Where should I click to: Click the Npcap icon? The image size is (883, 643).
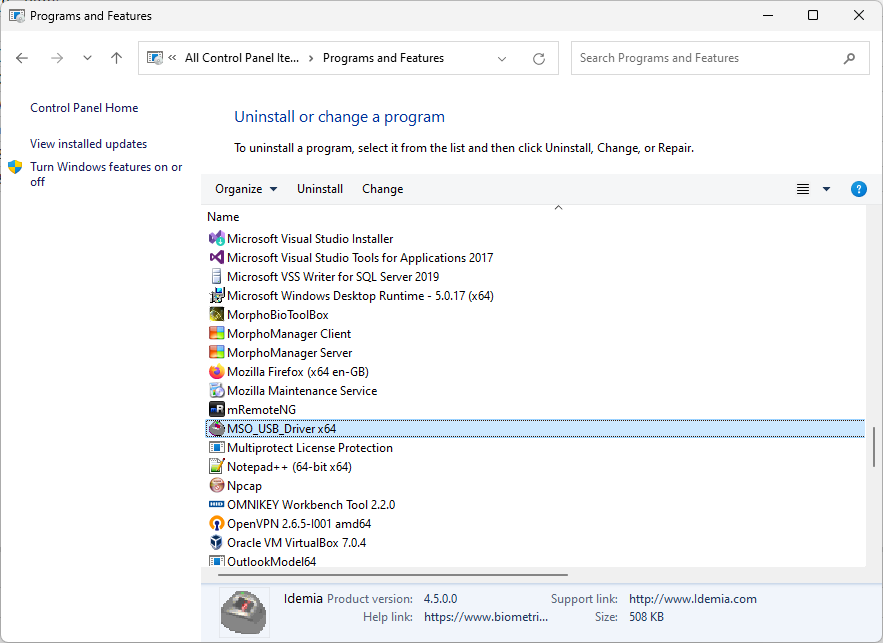(x=217, y=485)
